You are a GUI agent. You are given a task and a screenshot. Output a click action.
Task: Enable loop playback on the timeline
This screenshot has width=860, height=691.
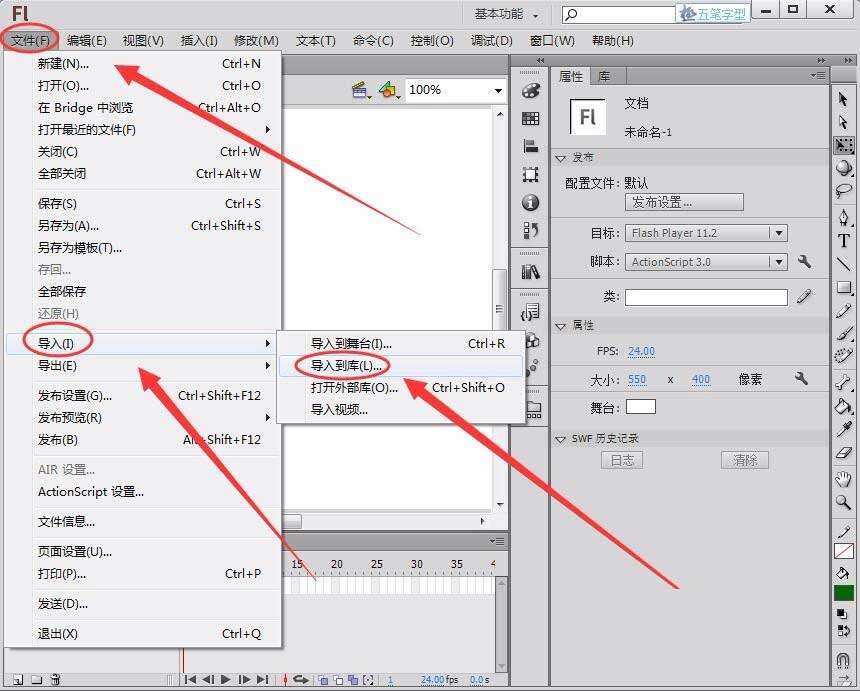(x=302, y=680)
